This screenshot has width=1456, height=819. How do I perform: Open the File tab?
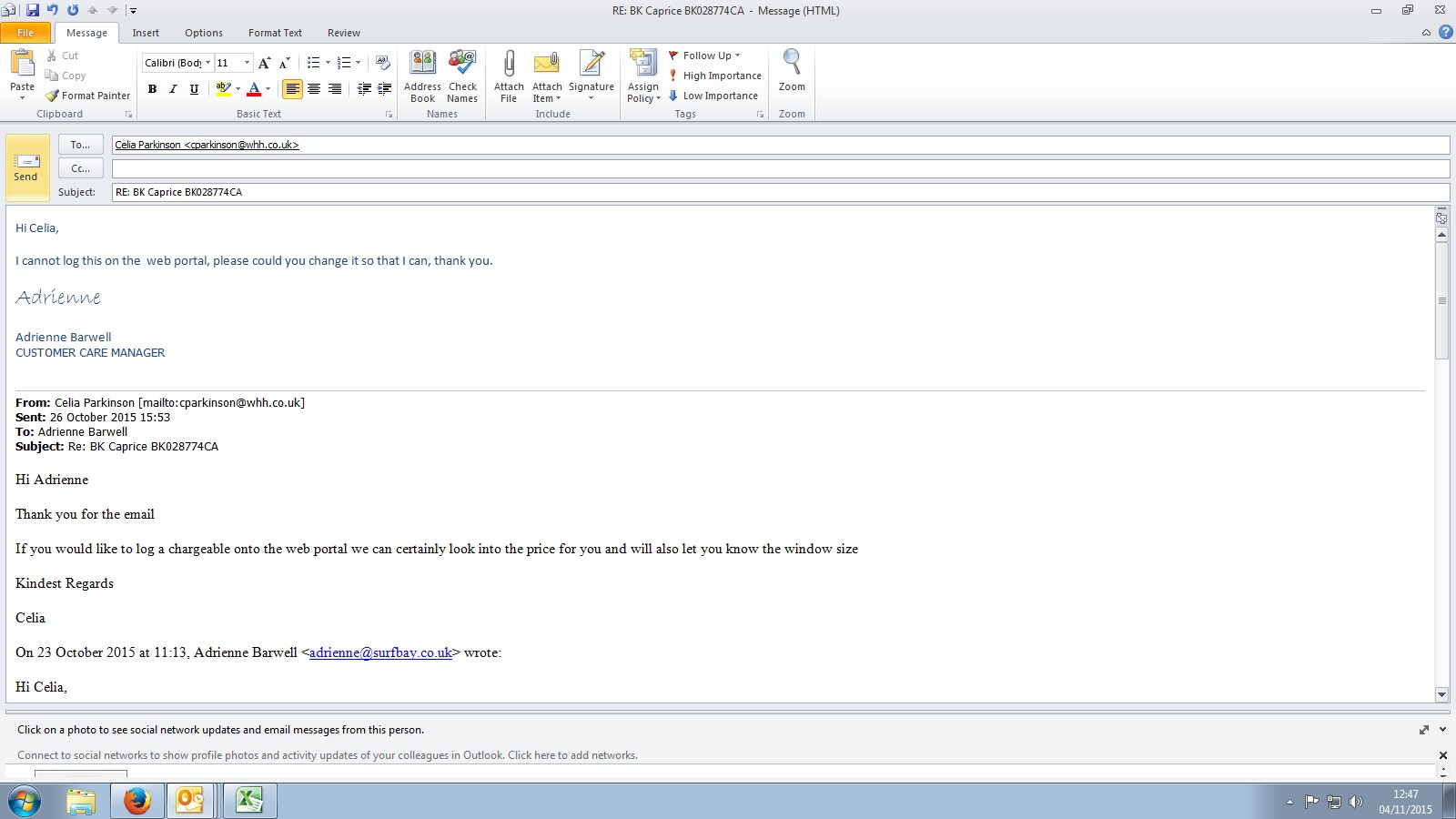[x=25, y=33]
